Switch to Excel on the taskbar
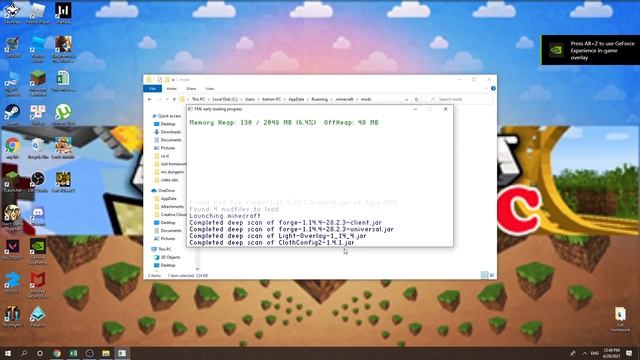 coord(73,353)
